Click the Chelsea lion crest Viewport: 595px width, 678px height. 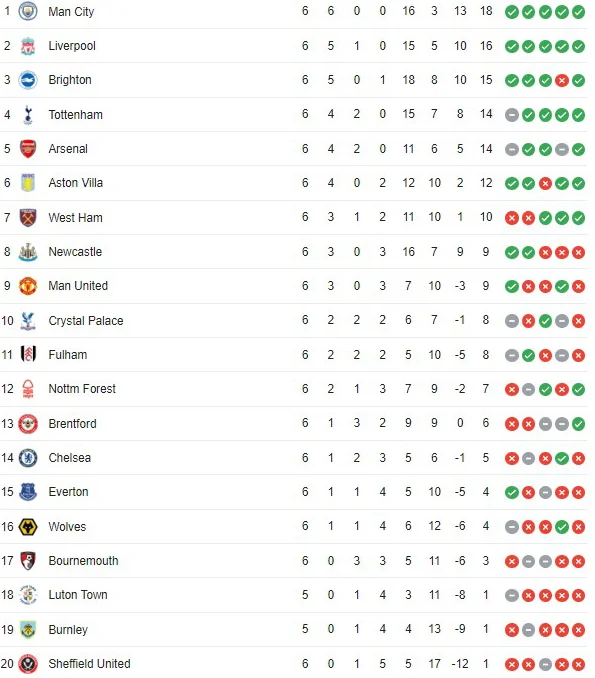28,458
